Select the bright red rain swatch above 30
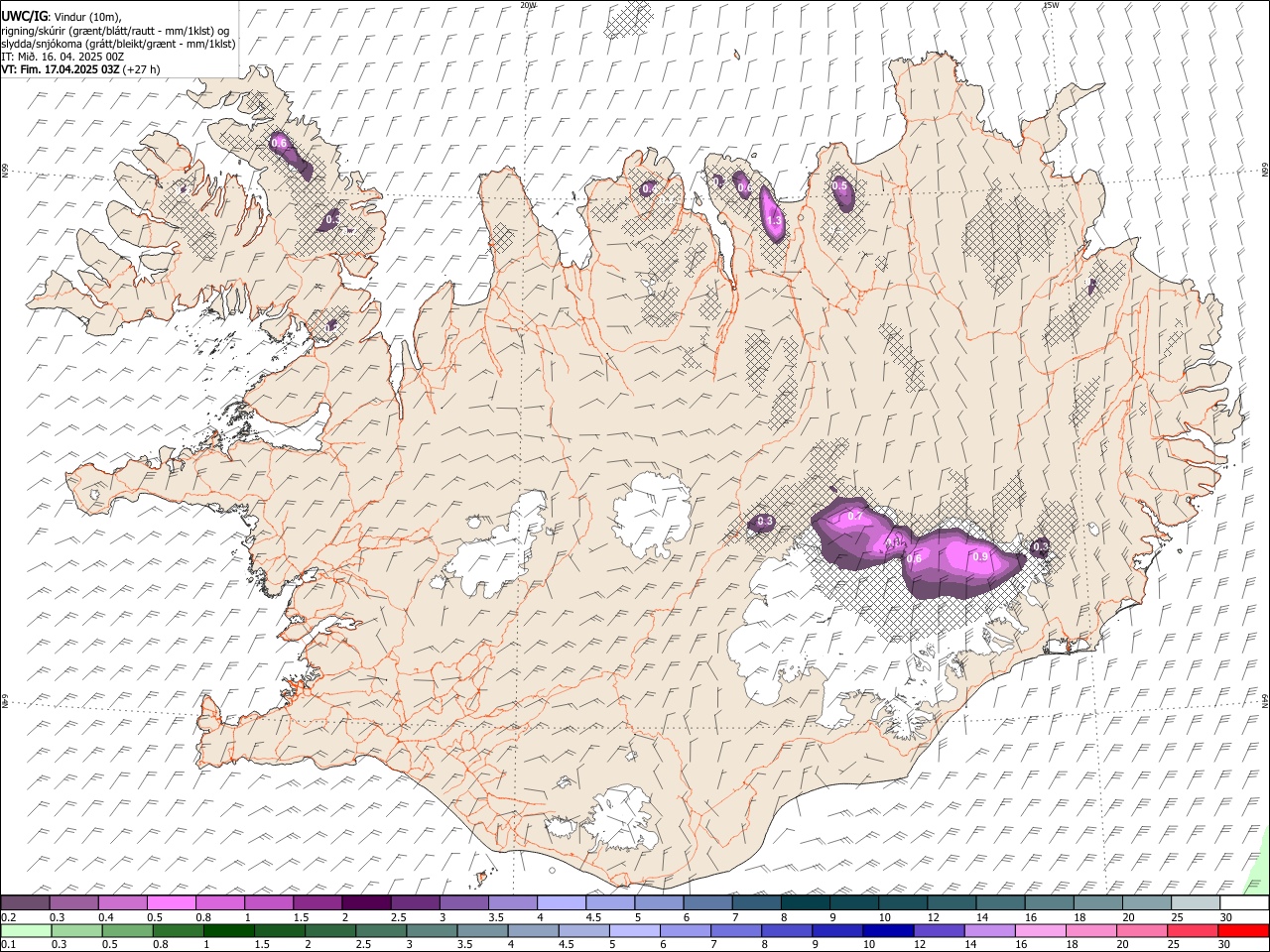Screen dimensions: 1270x952 [1244, 930]
